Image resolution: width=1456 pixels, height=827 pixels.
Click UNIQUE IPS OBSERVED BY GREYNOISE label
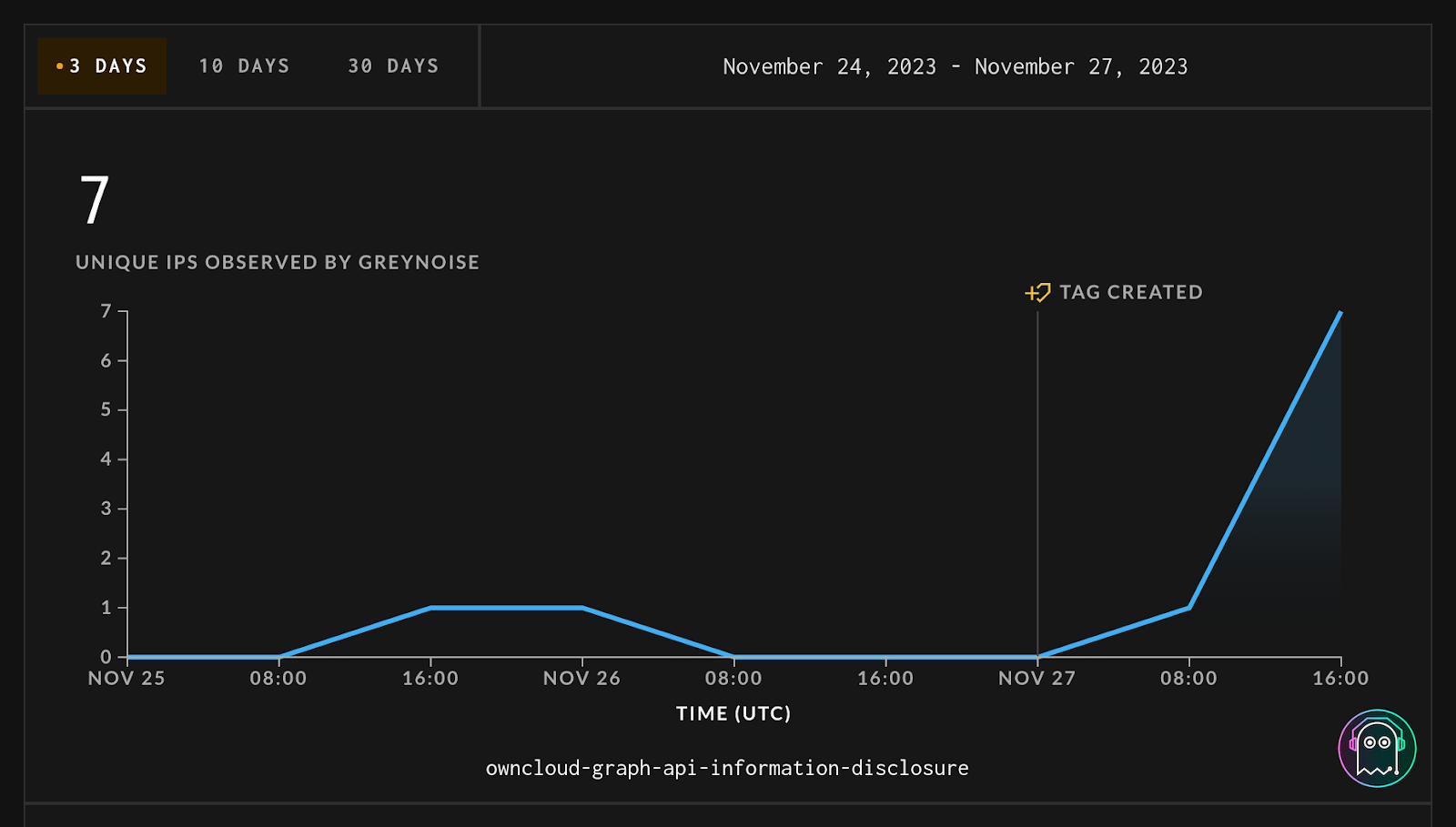point(278,262)
